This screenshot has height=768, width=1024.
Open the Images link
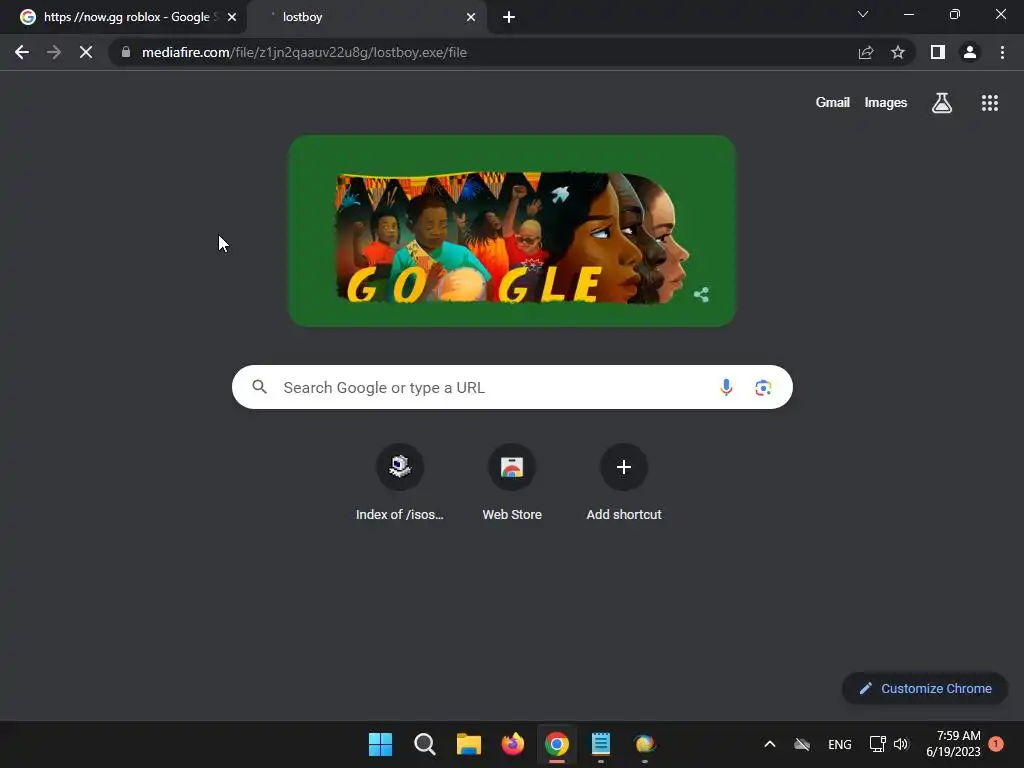pos(886,103)
